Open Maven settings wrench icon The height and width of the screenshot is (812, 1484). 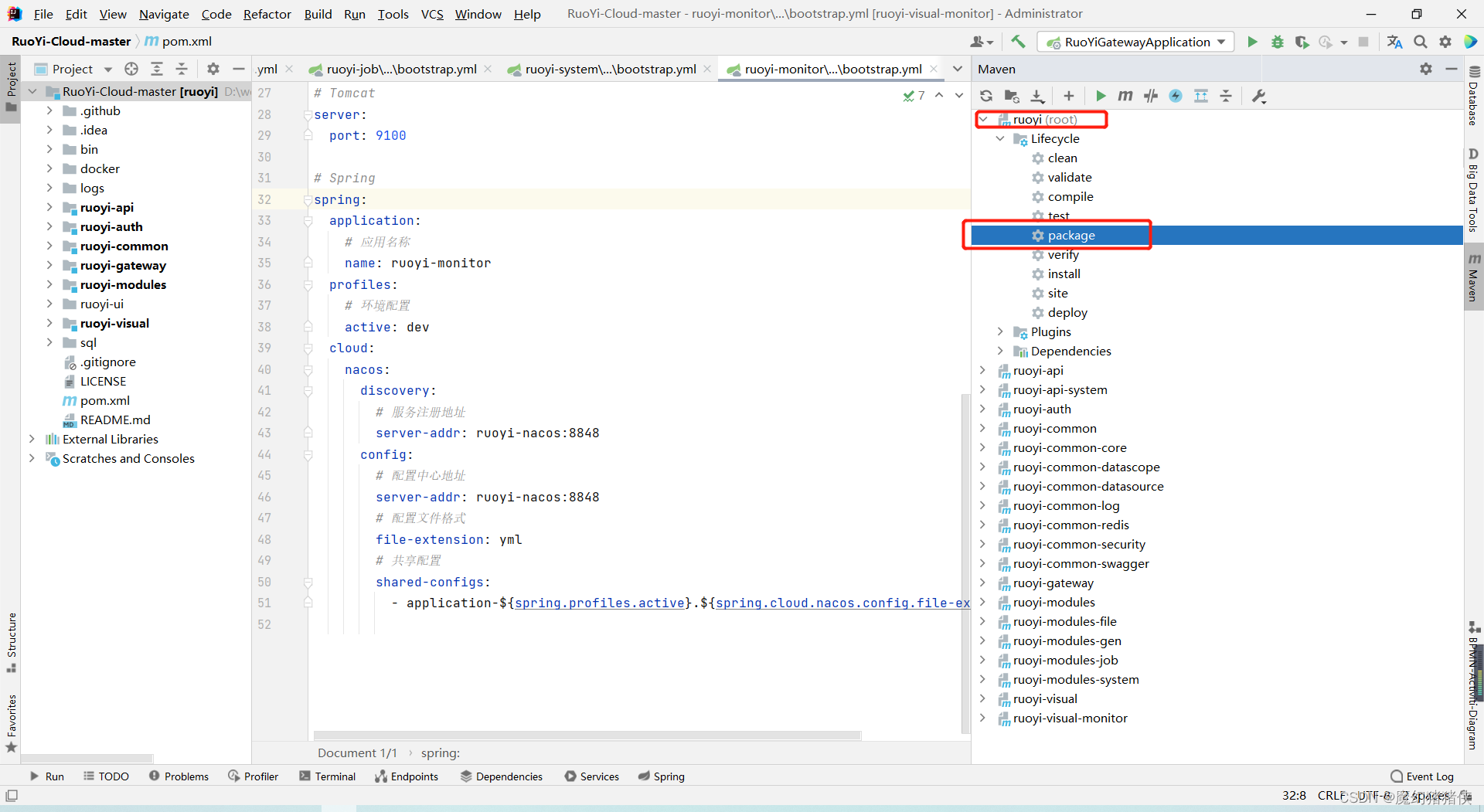1259,96
